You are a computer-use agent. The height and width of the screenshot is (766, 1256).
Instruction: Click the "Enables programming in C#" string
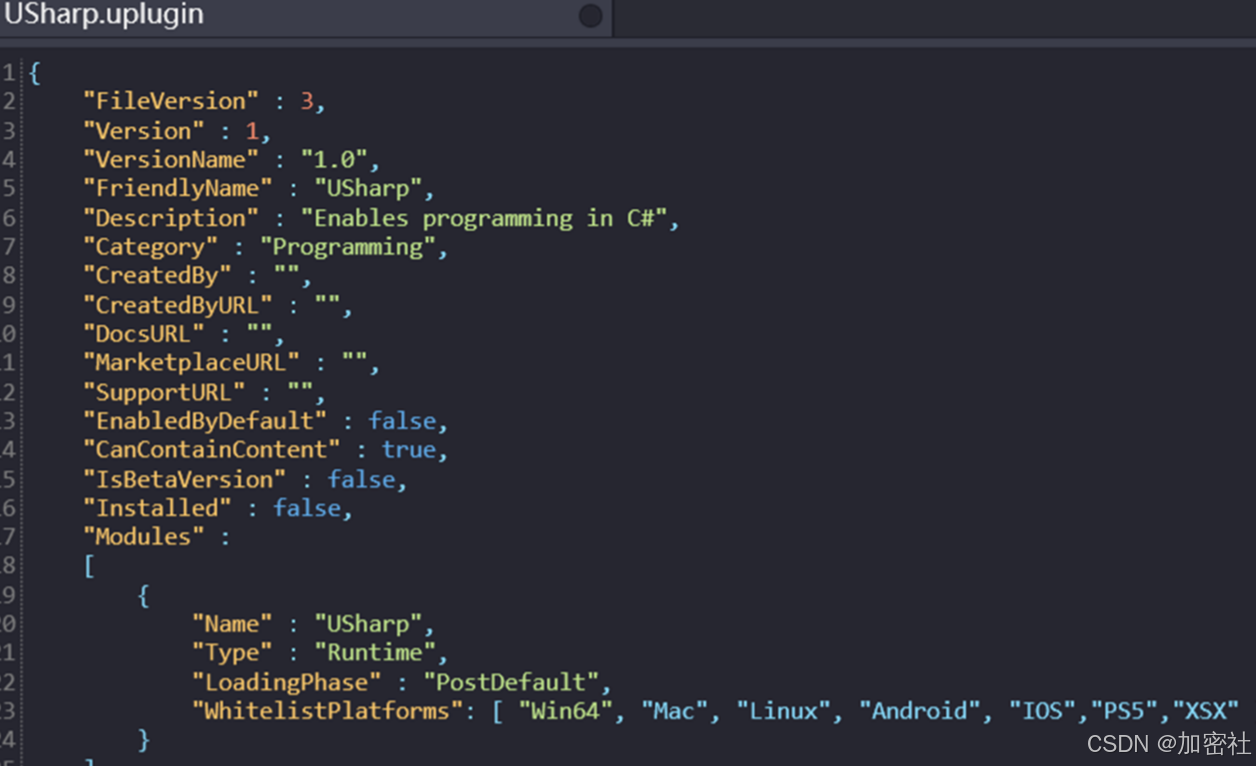tap(484, 218)
